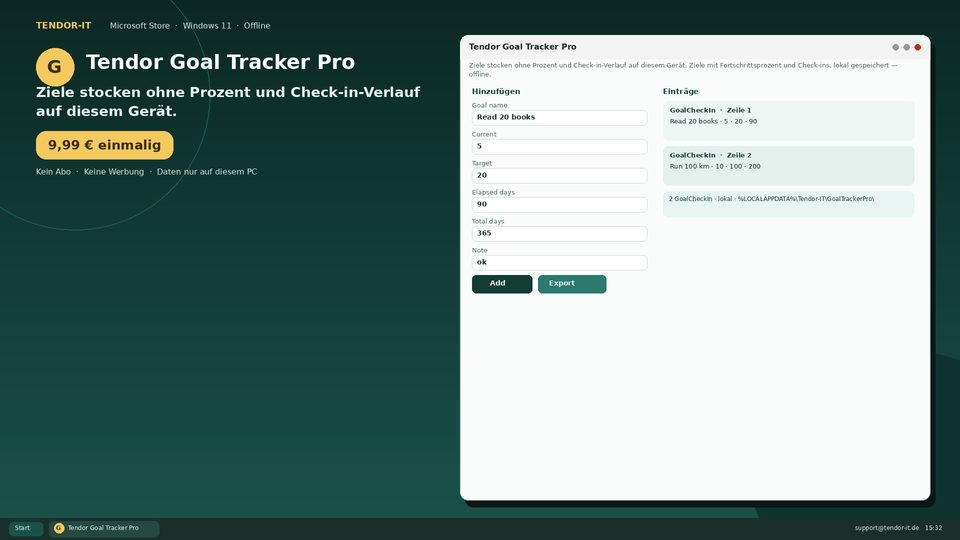960x540 pixels.
Task: Click the Einträge section heading
Action: pos(680,91)
